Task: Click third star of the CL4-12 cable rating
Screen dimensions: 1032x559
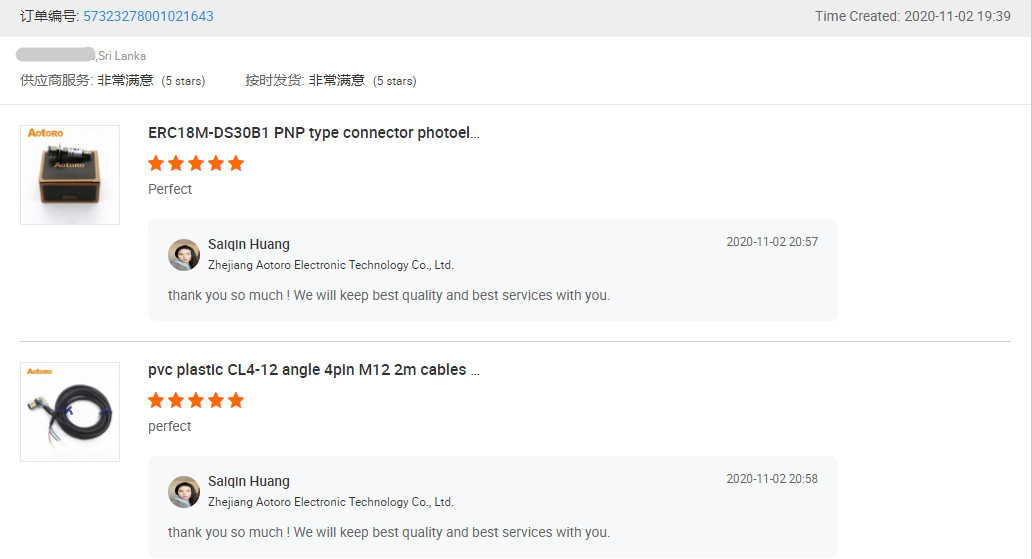Action: [x=196, y=400]
